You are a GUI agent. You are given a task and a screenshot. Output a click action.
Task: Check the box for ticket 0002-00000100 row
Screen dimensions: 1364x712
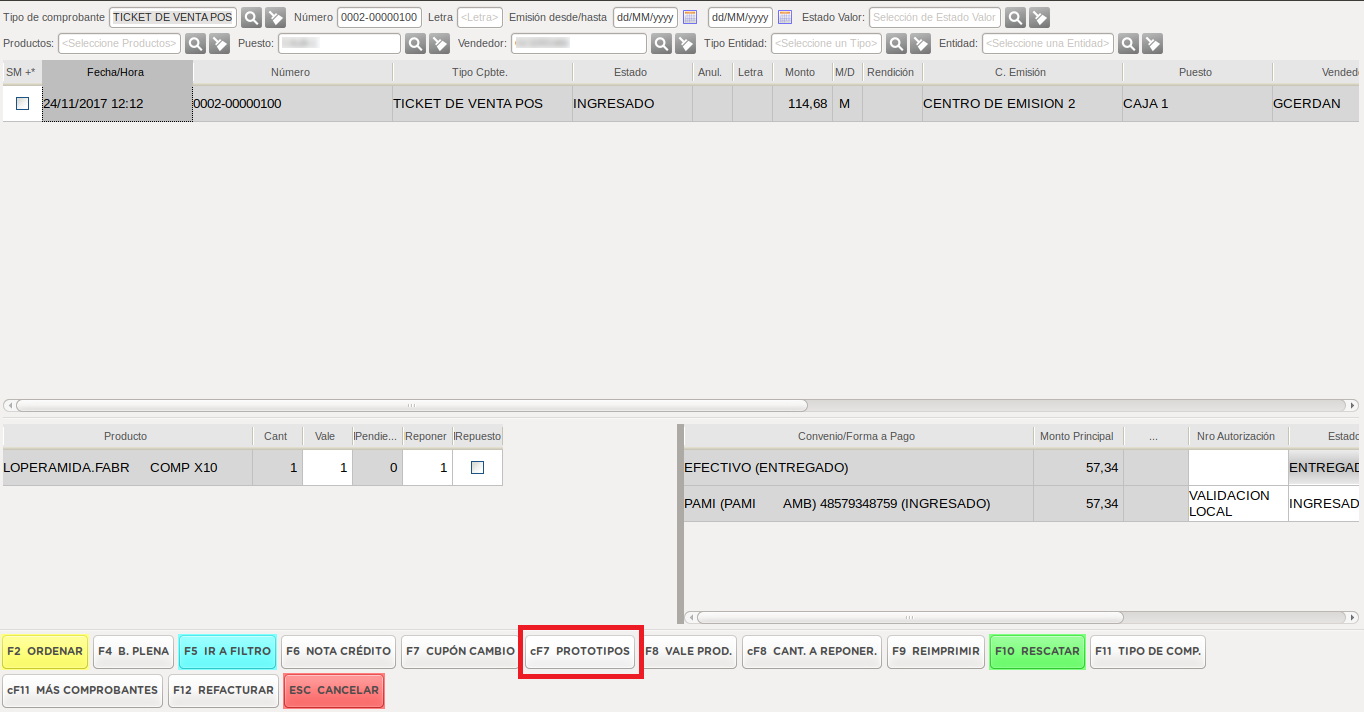(x=22, y=104)
